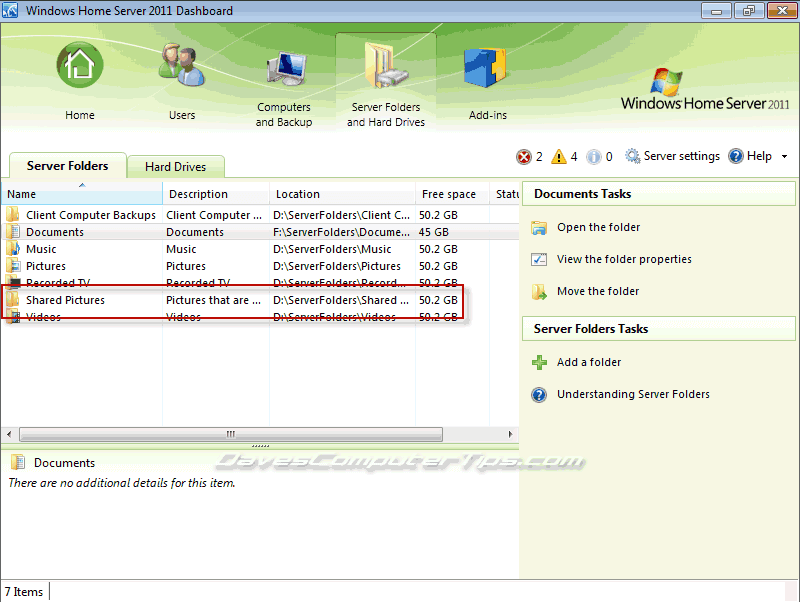Click the warning alert count 4
The width and height of the screenshot is (800, 602).
(574, 157)
